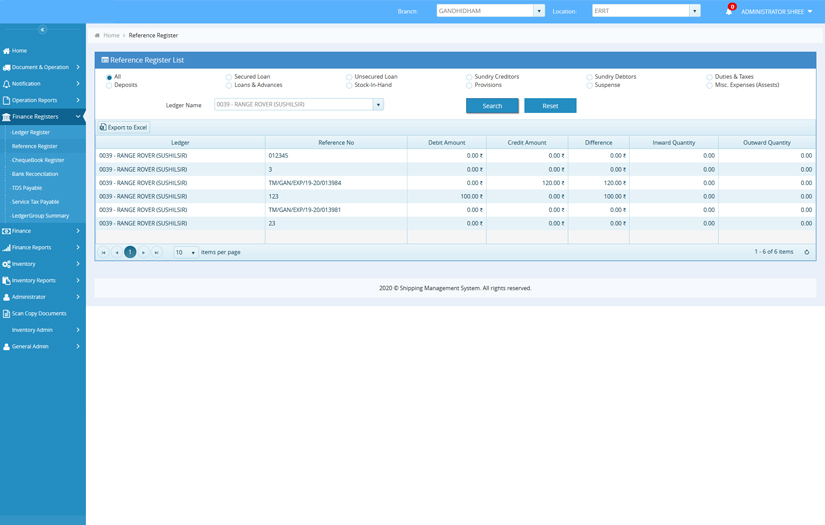825x525 pixels.
Task: Open notifications bell in top bar
Action: (729, 11)
